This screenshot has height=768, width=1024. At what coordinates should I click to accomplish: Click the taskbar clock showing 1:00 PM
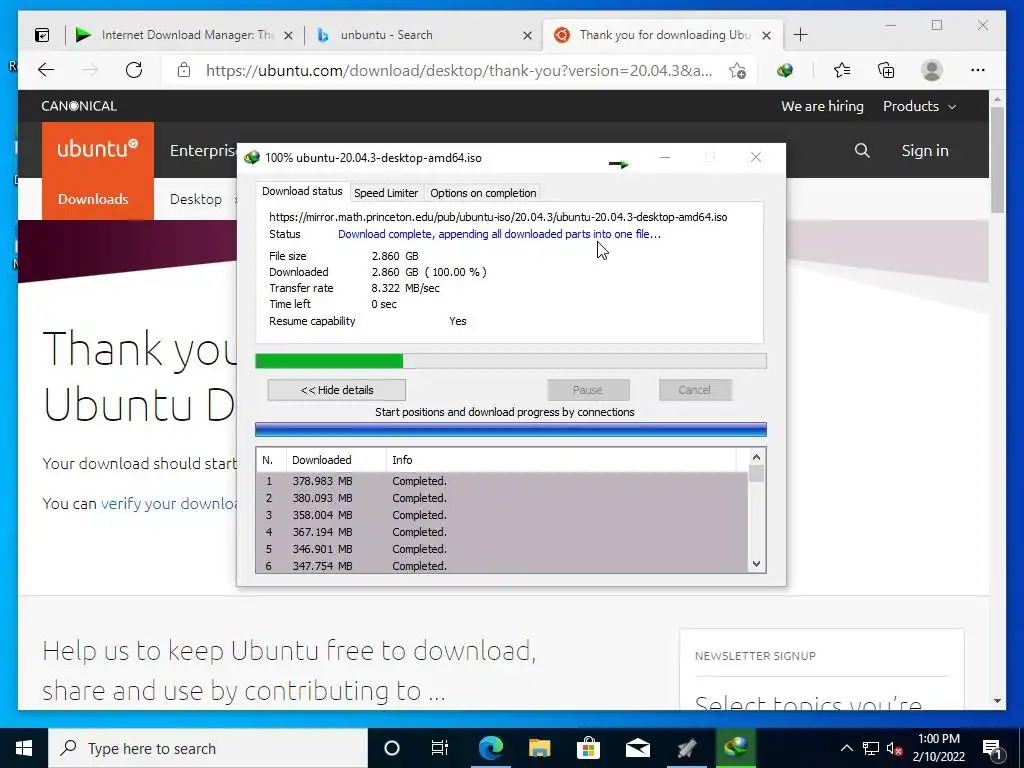tap(938, 748)
